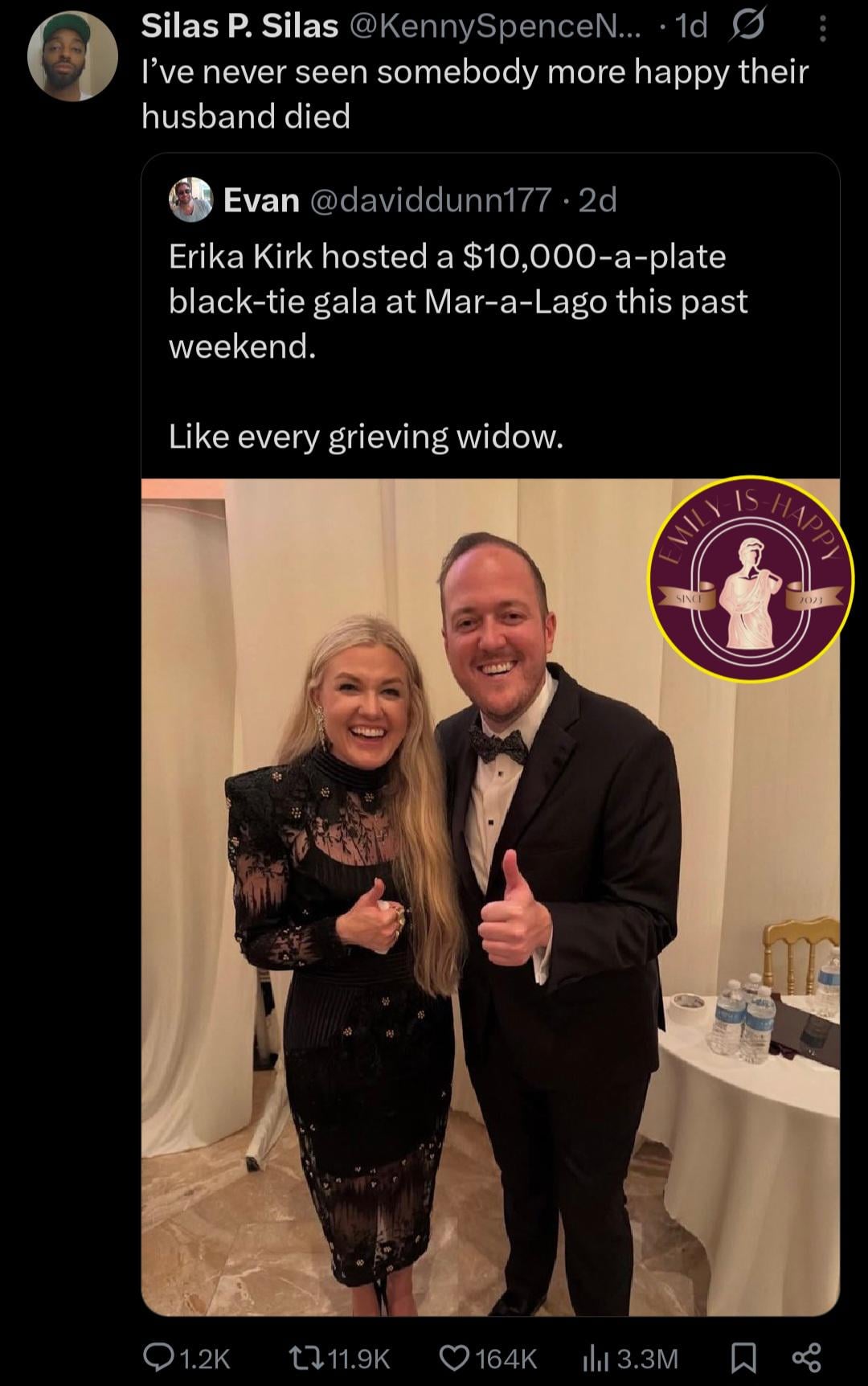Viewport: 868px width, 1386px height.
Task: Open Silas P. Silas profile picture
Action: click(72, 55)
